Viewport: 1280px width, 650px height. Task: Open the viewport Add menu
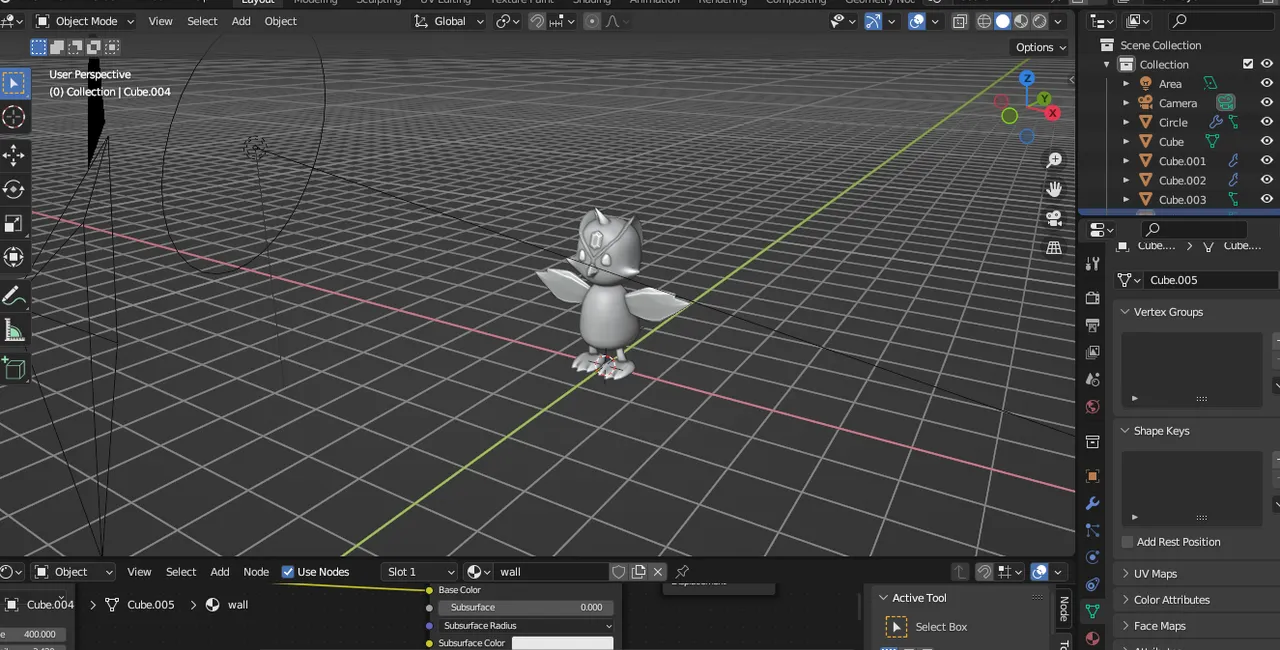point(241,21)
